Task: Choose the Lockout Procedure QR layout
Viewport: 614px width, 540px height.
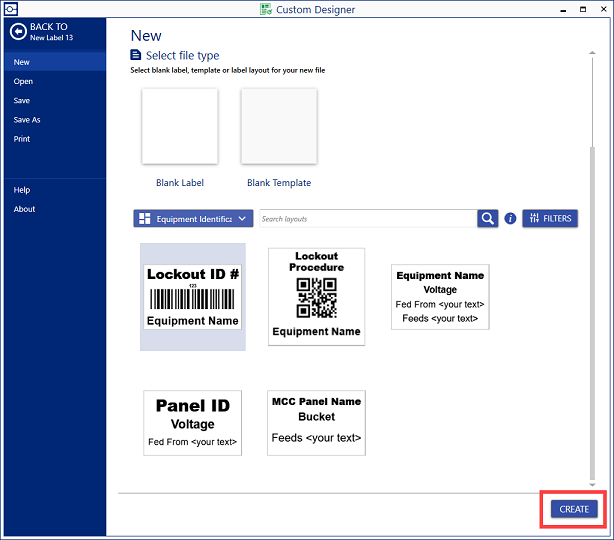Action: 316,296
